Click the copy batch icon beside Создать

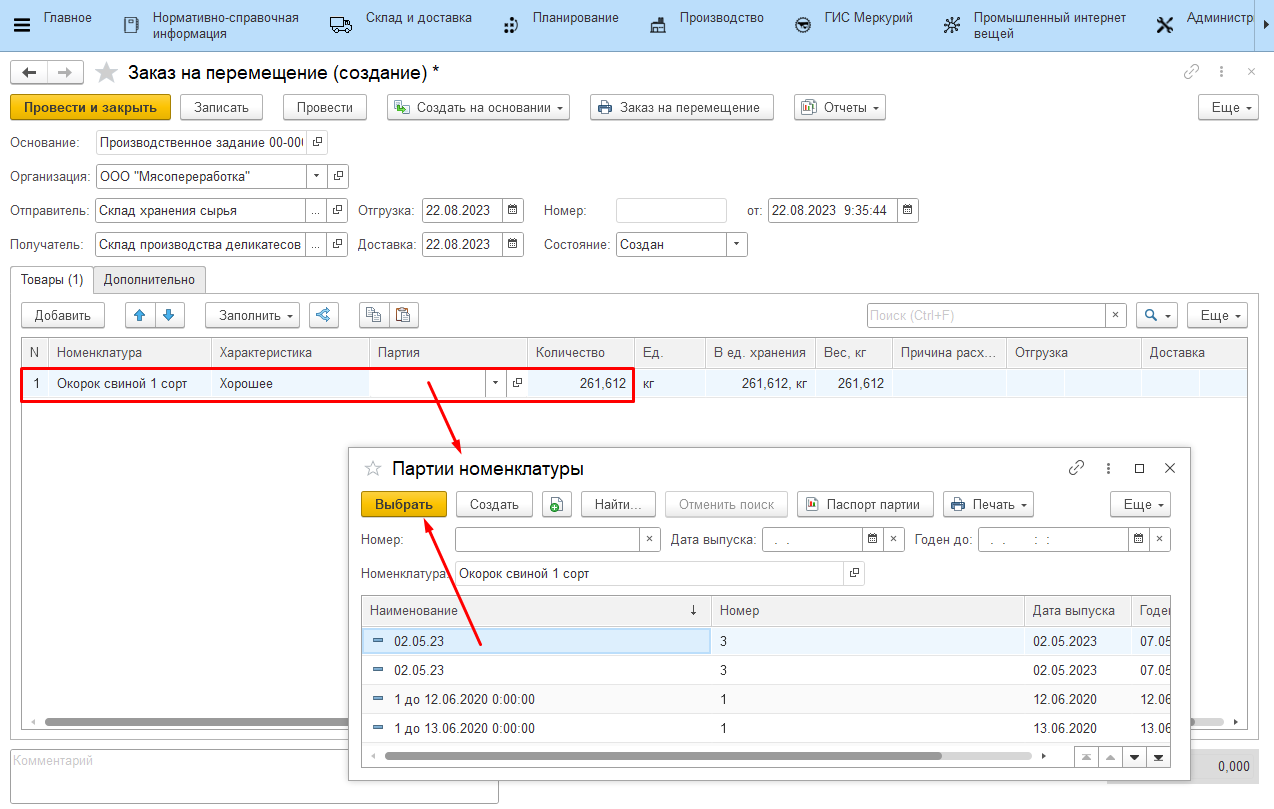(x=557, y=505)
